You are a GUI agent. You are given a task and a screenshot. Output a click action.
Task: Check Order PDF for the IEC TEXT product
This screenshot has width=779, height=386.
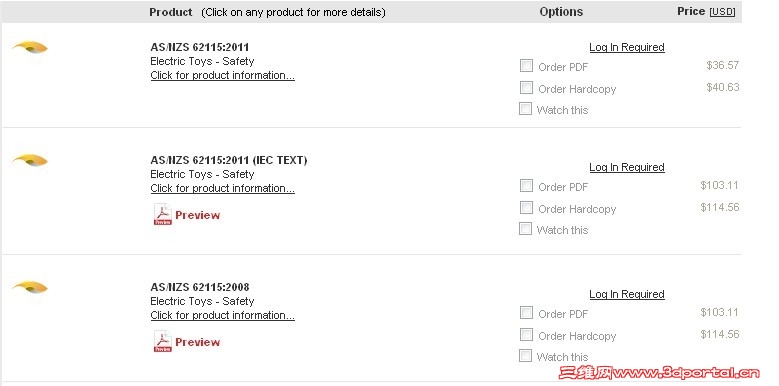526,186
